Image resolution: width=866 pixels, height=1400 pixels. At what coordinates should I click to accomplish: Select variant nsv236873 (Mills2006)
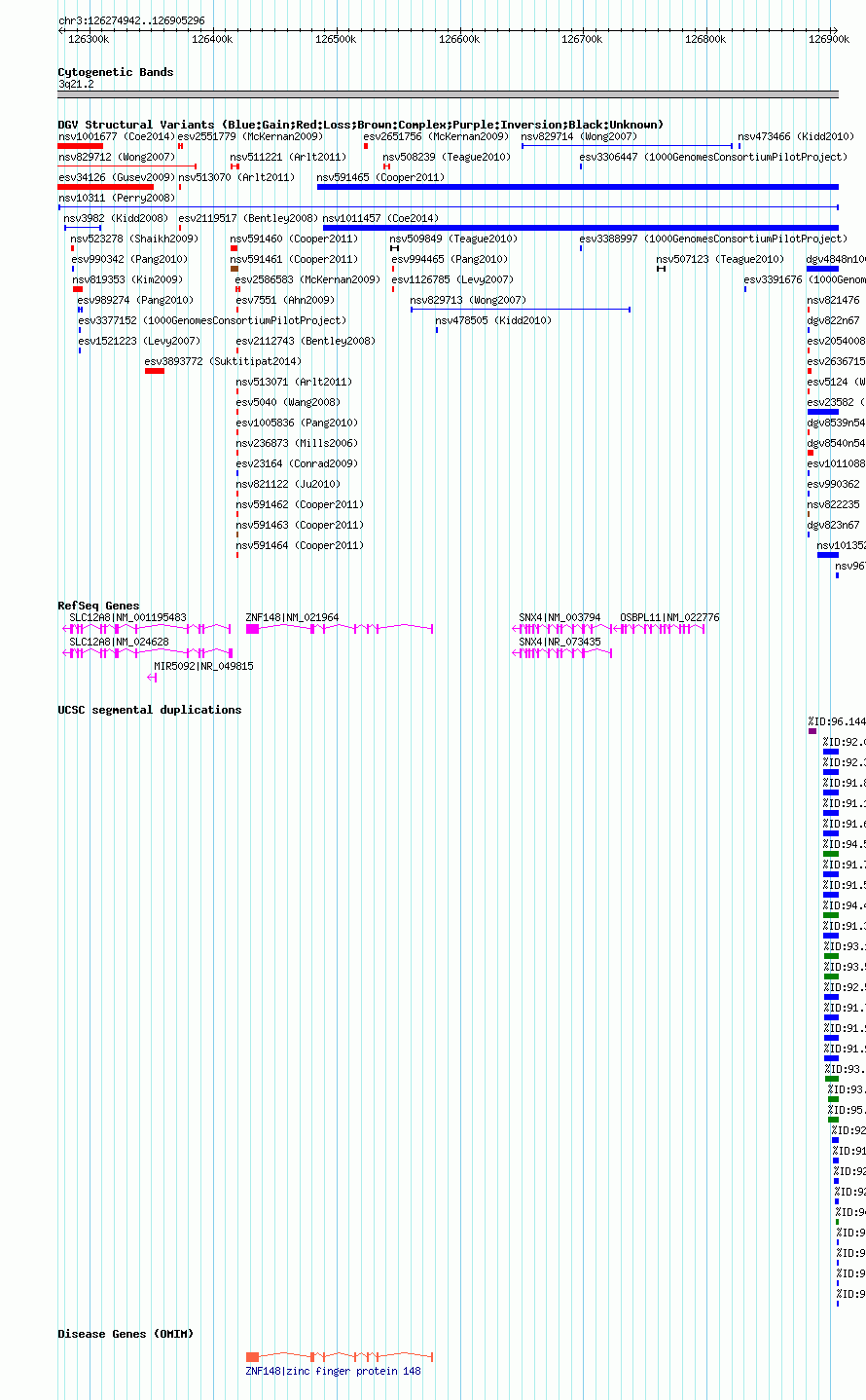coord(296,443)
